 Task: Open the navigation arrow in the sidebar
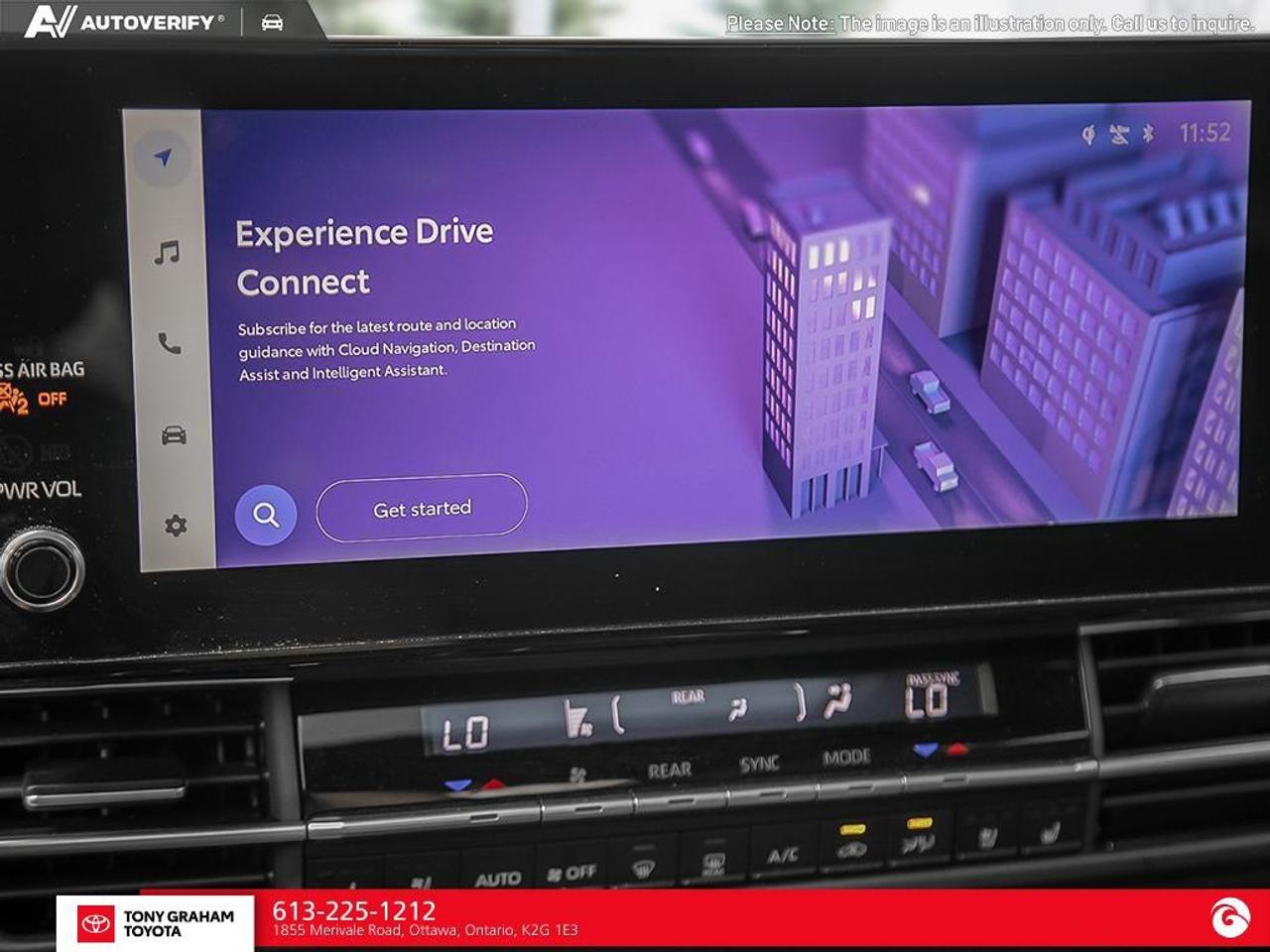164,158
